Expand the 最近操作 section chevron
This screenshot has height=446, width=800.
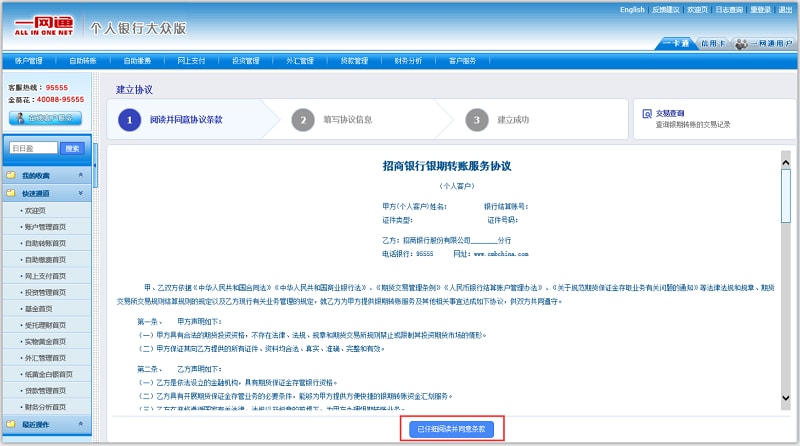[80, 425]
